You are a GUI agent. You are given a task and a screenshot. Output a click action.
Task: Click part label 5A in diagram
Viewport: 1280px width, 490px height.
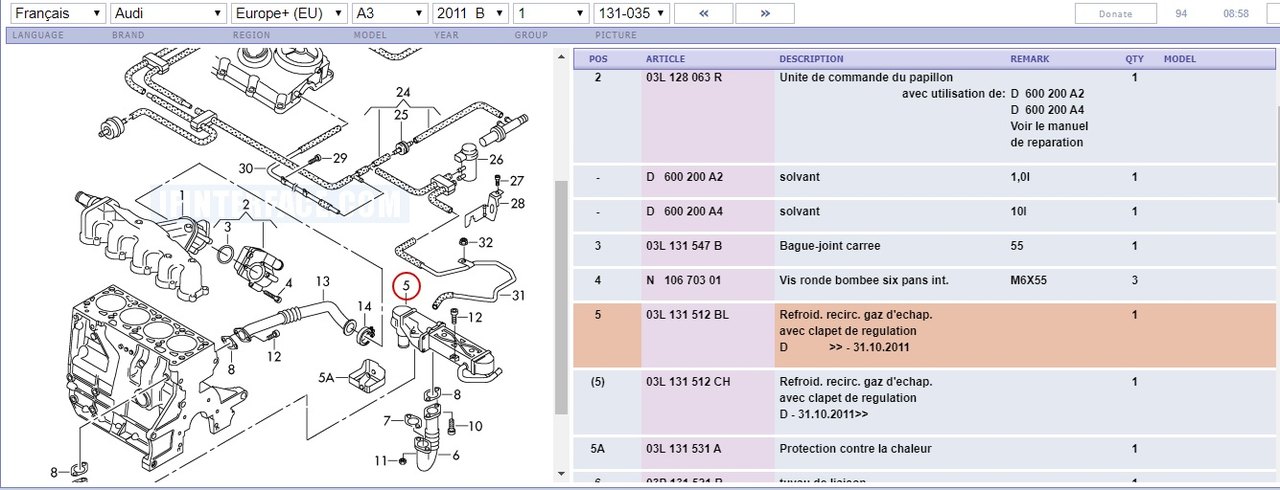pyautogui.click(x=326, y=378)
